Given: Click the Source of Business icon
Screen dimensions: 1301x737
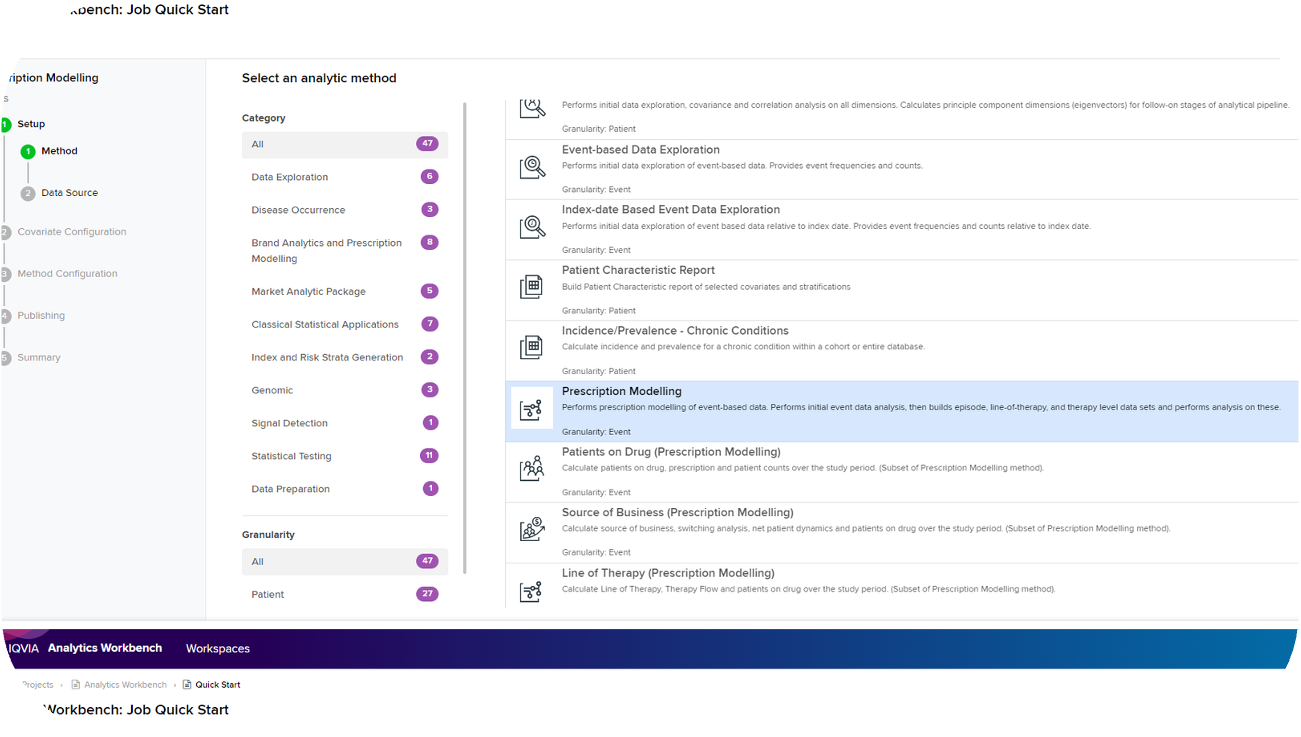Looking at the screenshot, I should click(532, 529).
